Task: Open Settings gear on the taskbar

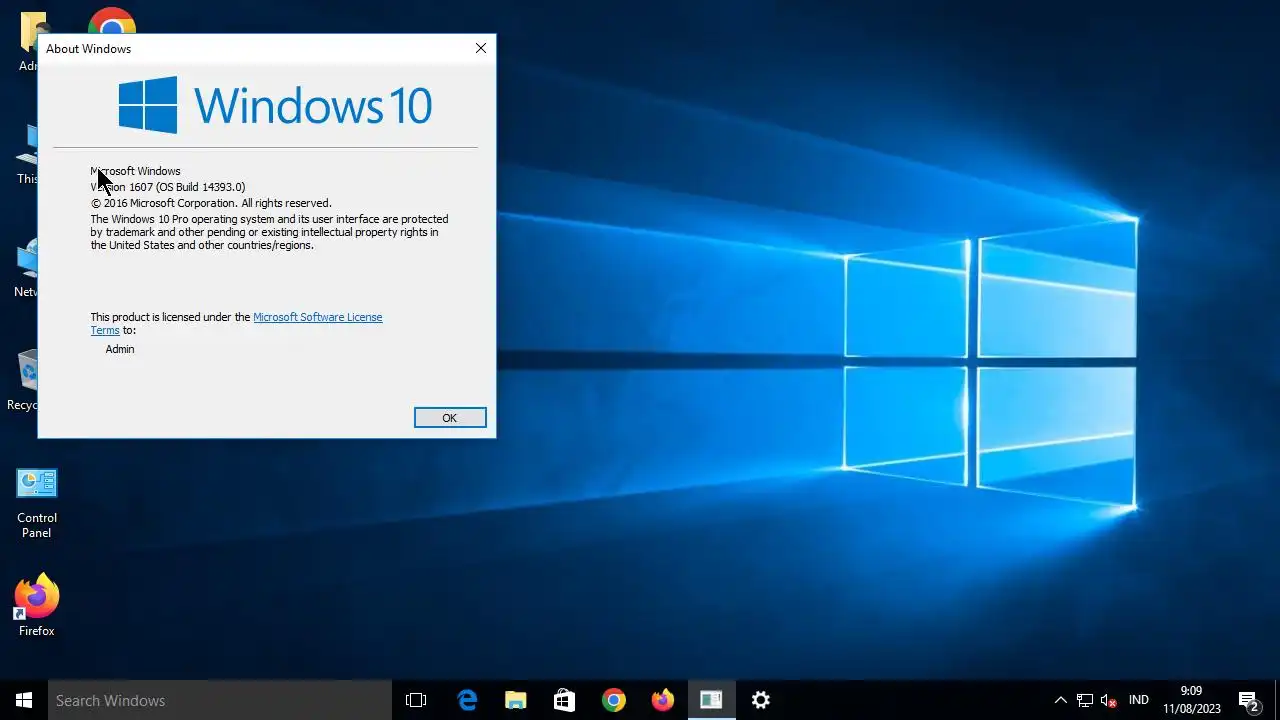Action: point(761,700)
